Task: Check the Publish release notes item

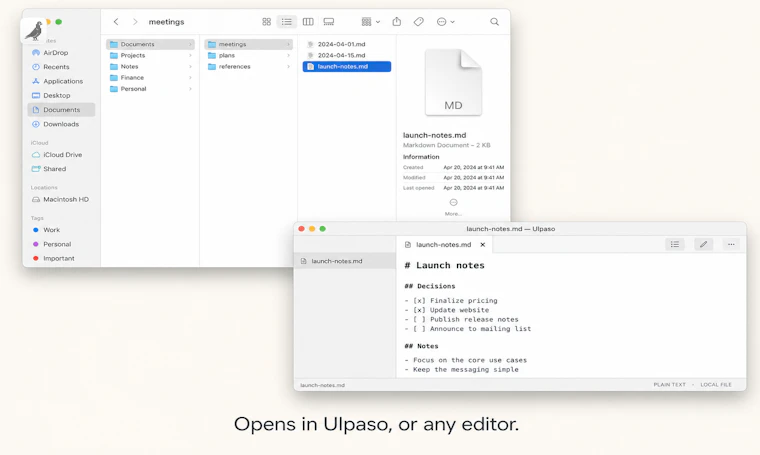Action: pos(419,319)
